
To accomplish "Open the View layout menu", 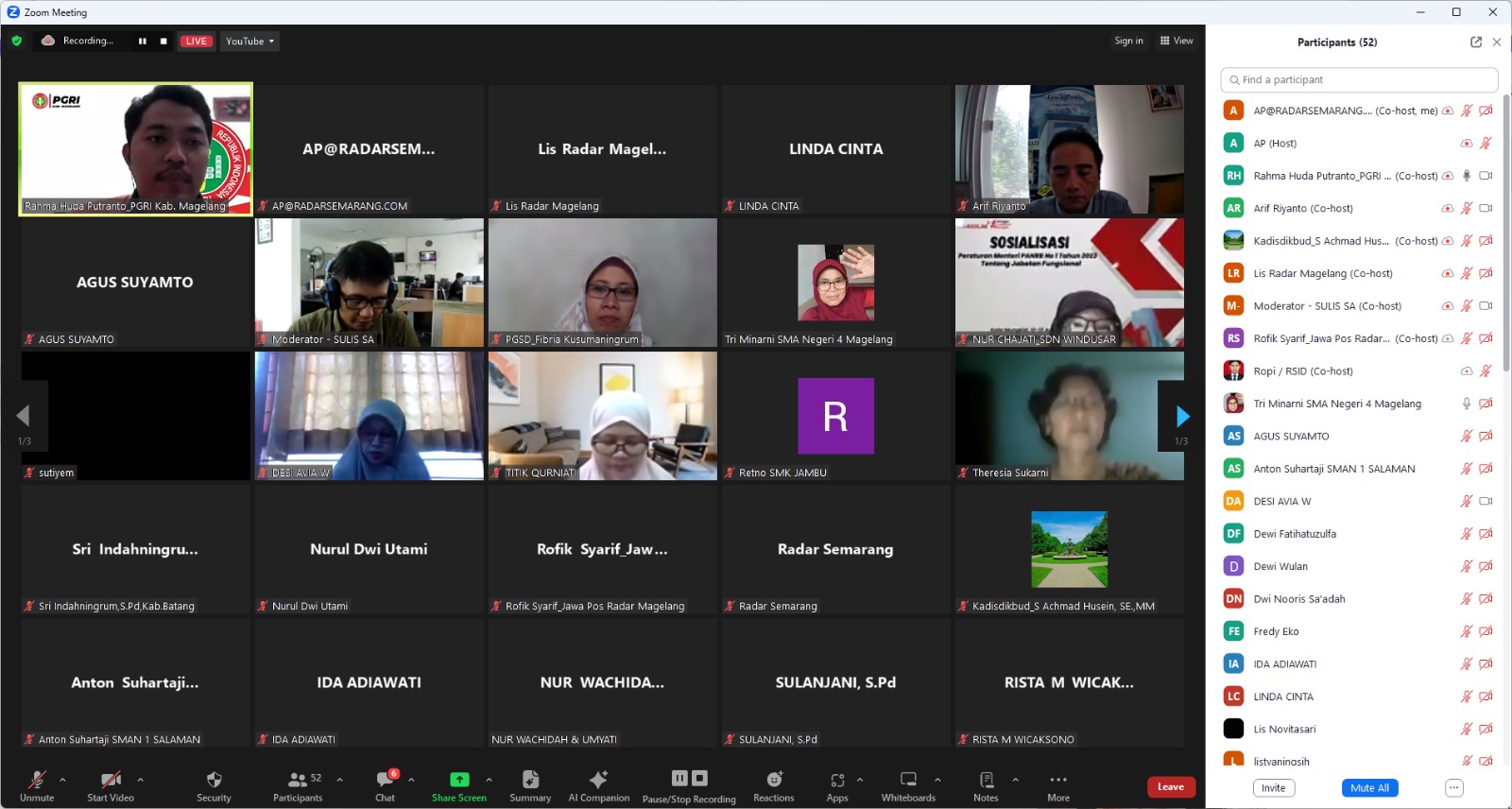I will pos(1177,41).
